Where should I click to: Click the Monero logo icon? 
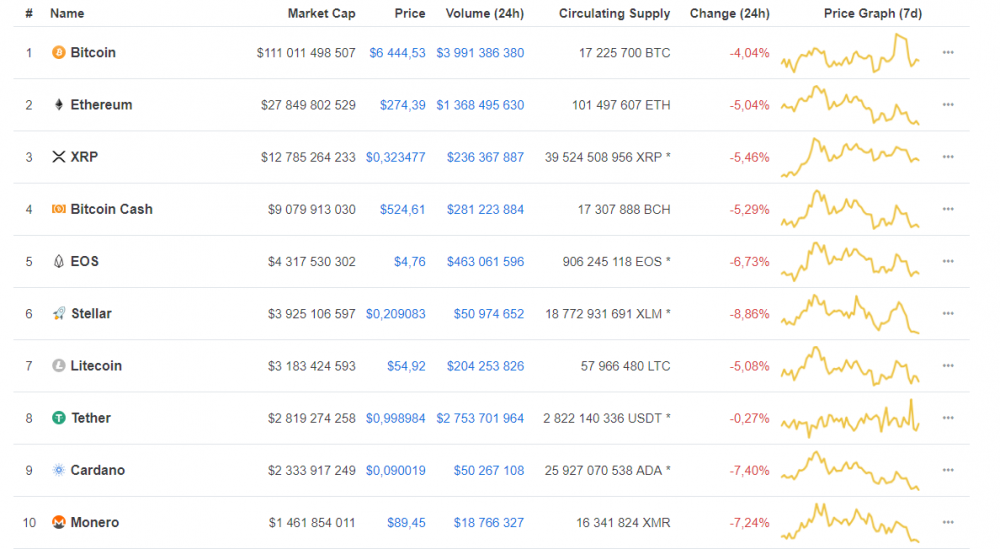pos(58,523)
